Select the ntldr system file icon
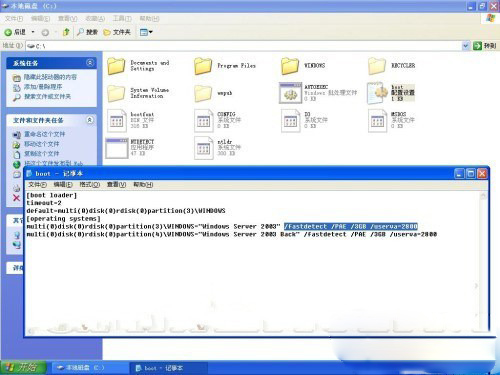Viewport: 500px width, 375px height. pos(203,148)
